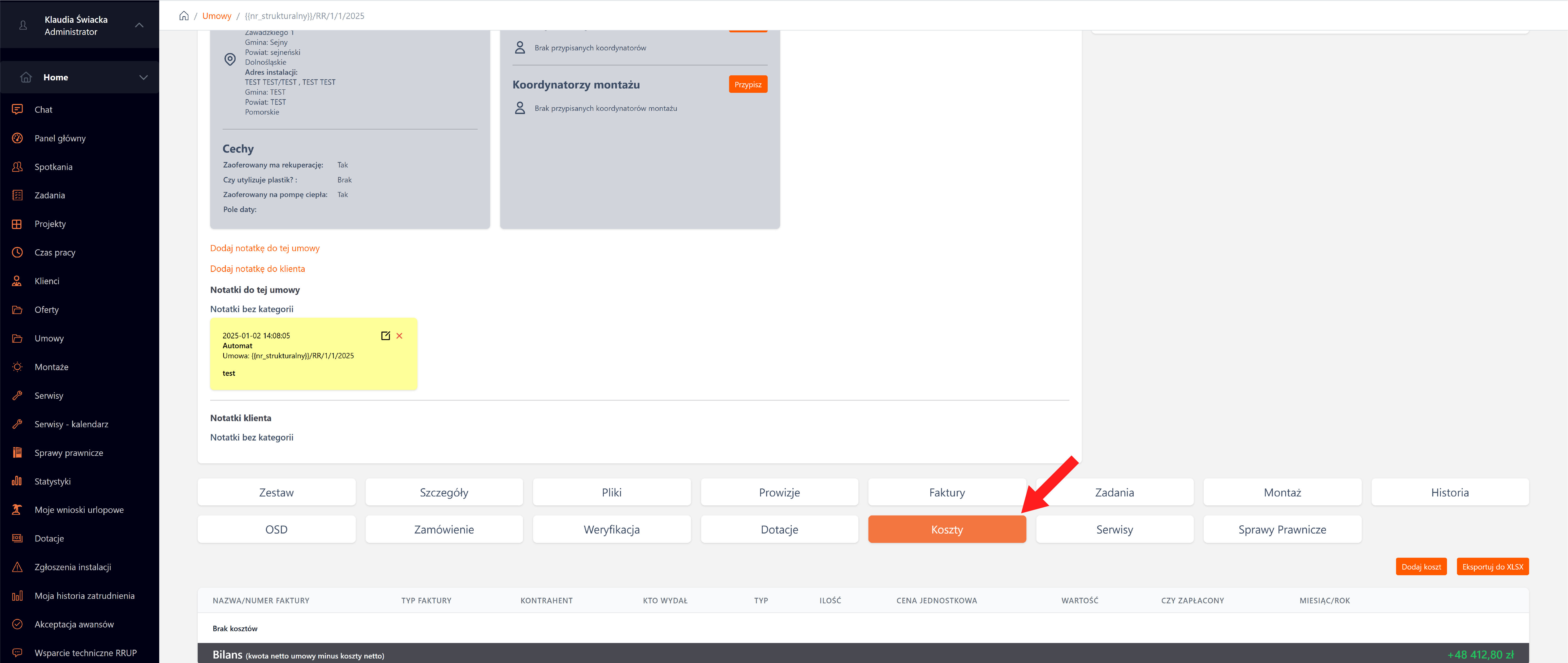The image size is (1568, 663).
Task: Click Przypisz for Koordynatorzy montażu
Action: coord(748,85)
